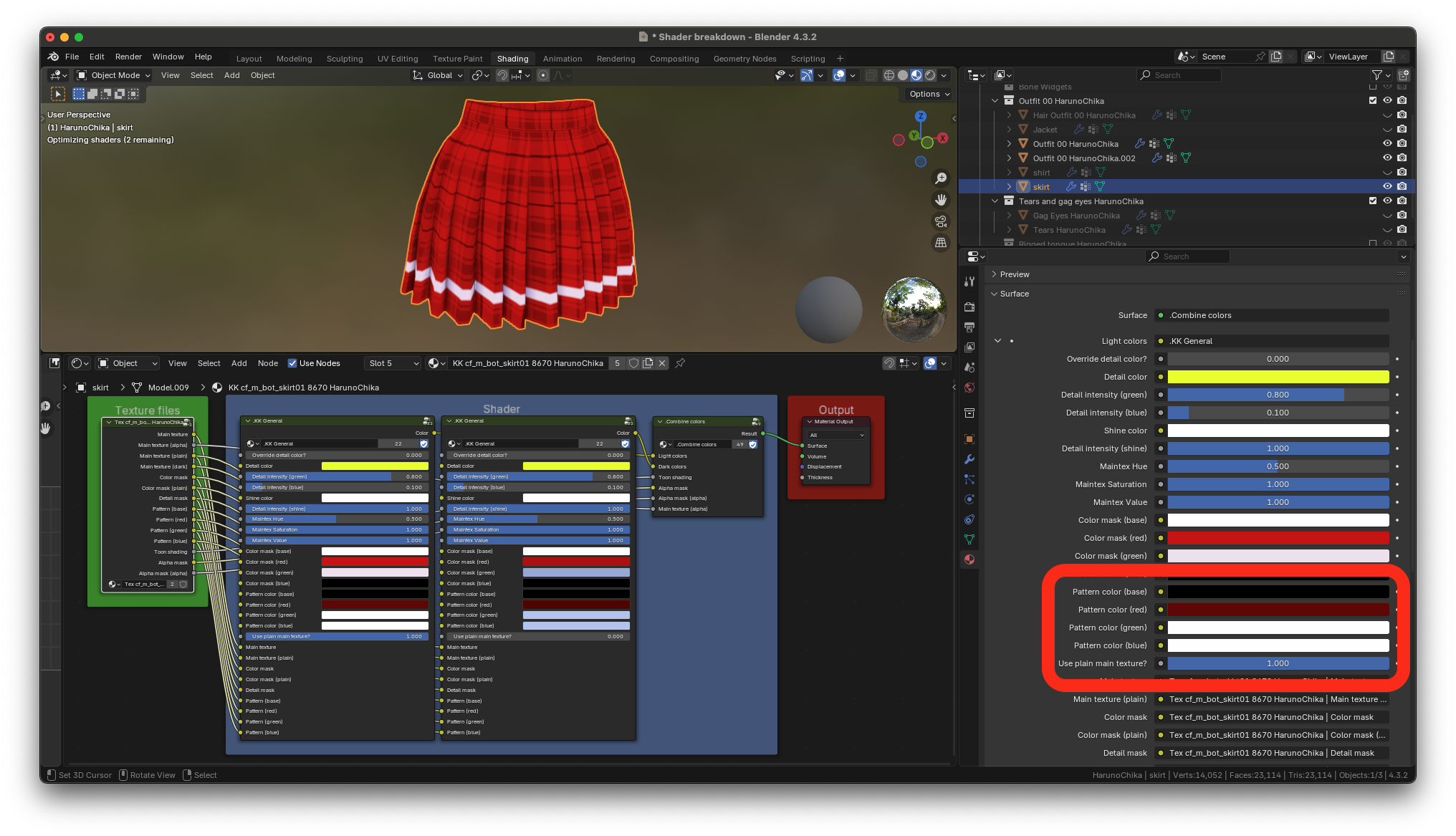Toggle the Use Nodes checkbox

(292, 363)
